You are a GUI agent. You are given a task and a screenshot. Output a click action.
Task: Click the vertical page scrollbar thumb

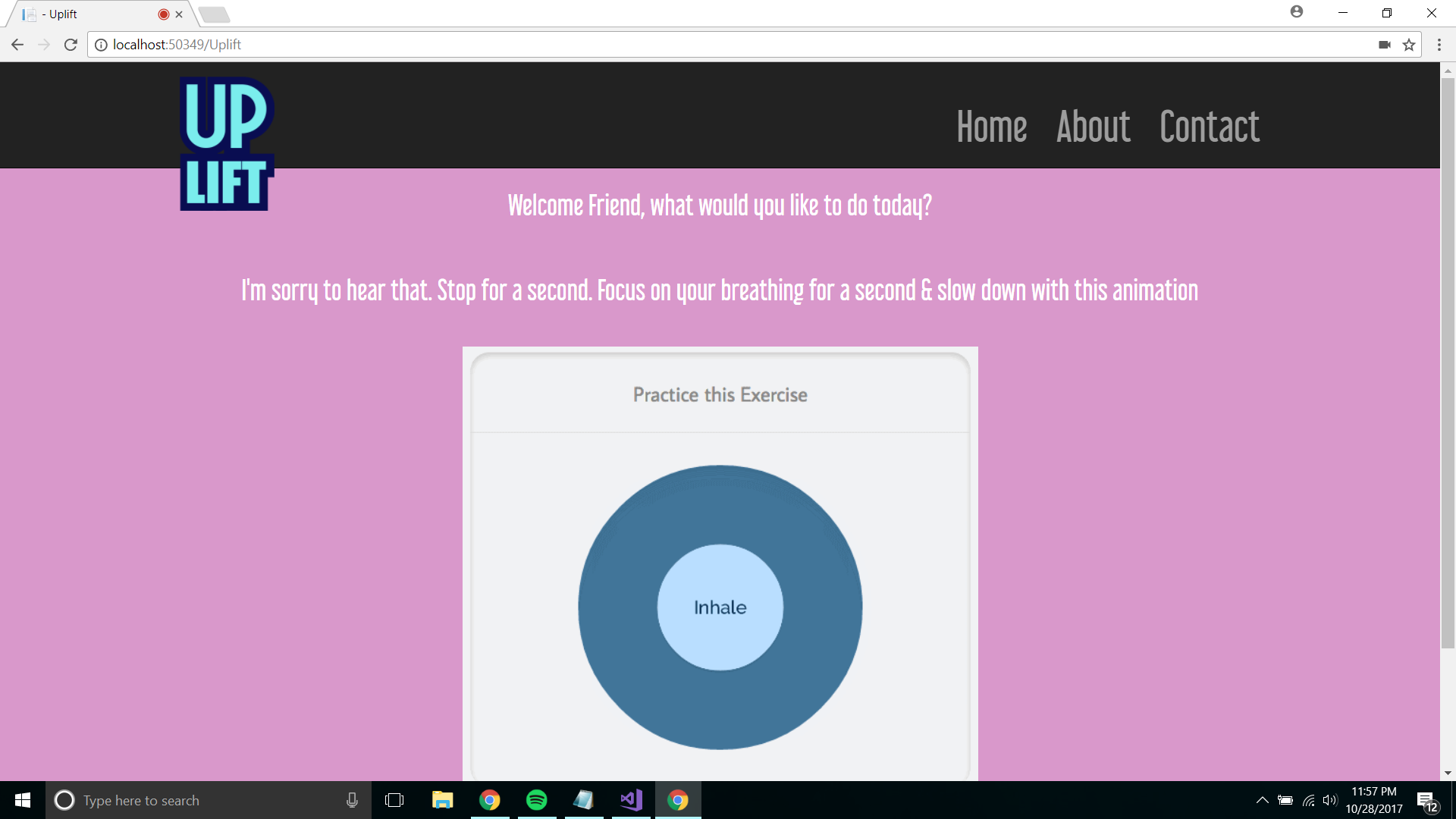tap(1448, 364)
